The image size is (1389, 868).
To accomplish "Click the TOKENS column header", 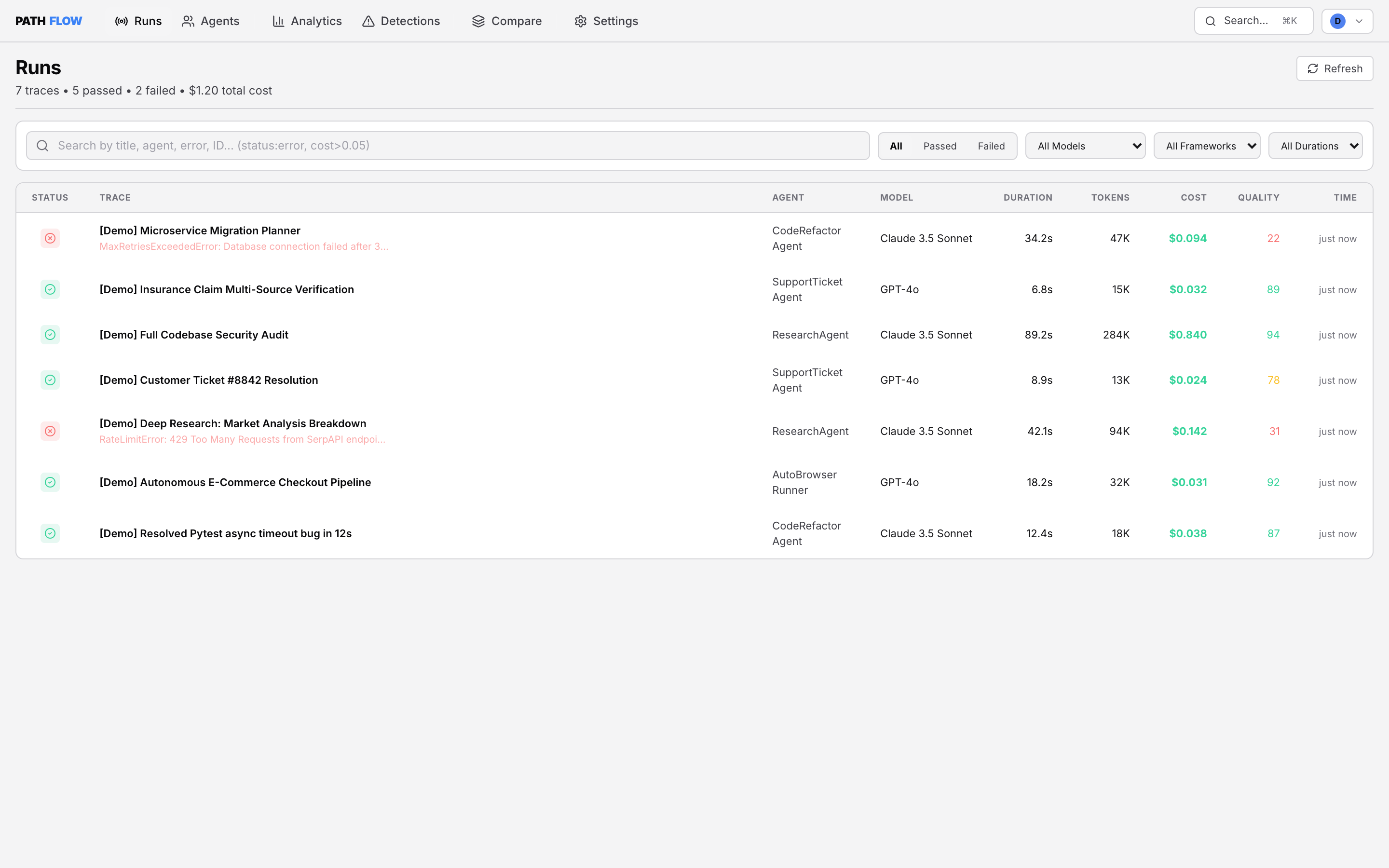I will pos(1110,198).
